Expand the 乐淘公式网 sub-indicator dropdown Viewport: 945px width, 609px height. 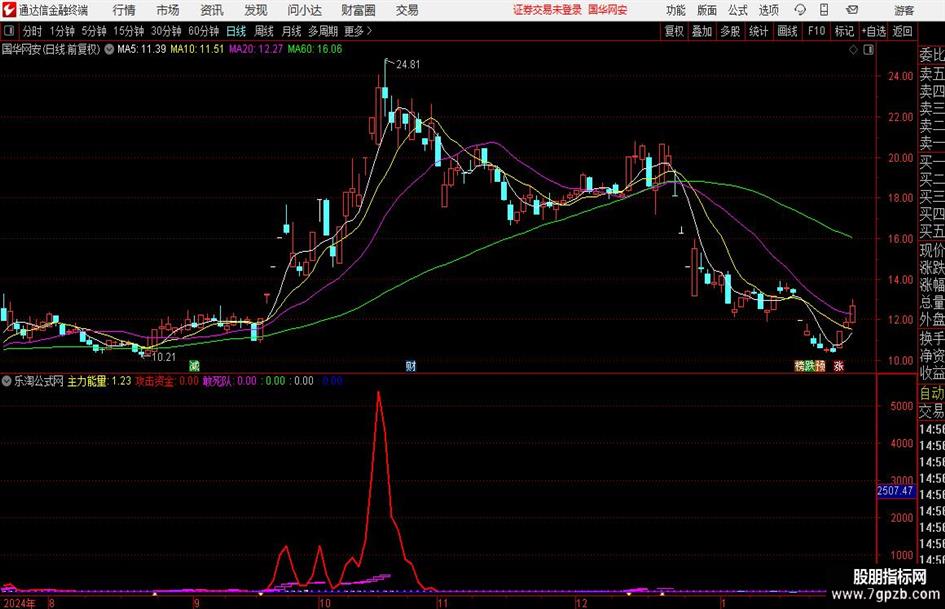click(7, 381)
